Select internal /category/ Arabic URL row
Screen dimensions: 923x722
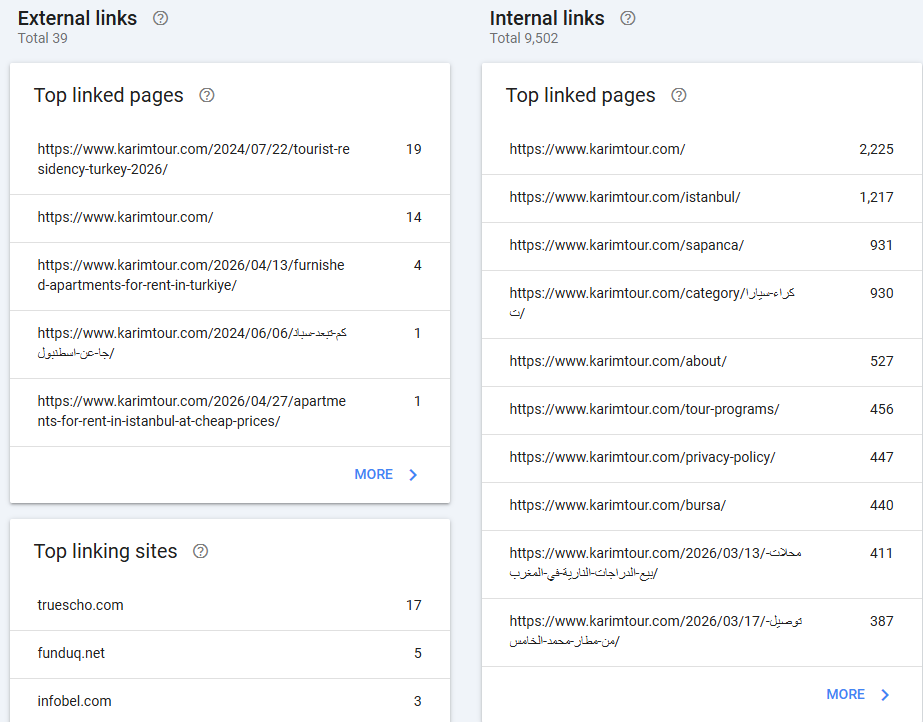[x=702, y=304]
